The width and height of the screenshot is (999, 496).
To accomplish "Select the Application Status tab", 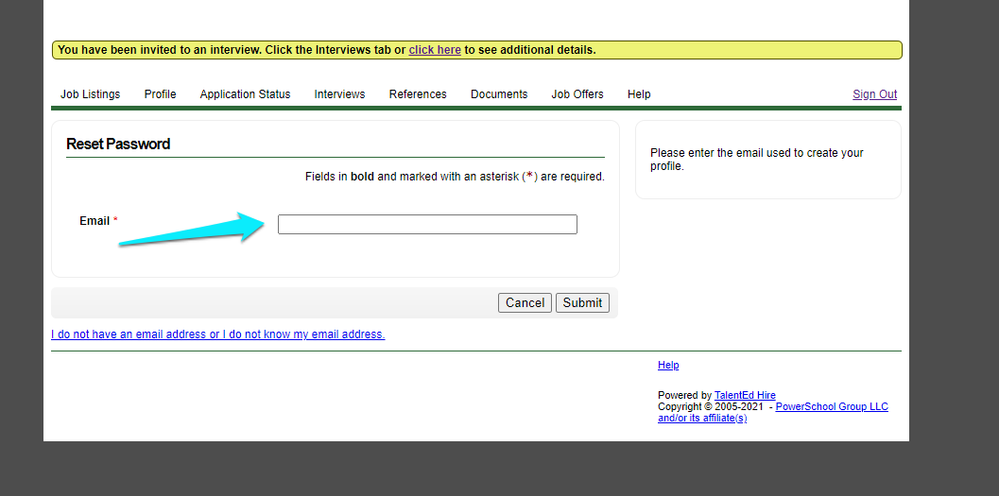I will coord(245,94).
